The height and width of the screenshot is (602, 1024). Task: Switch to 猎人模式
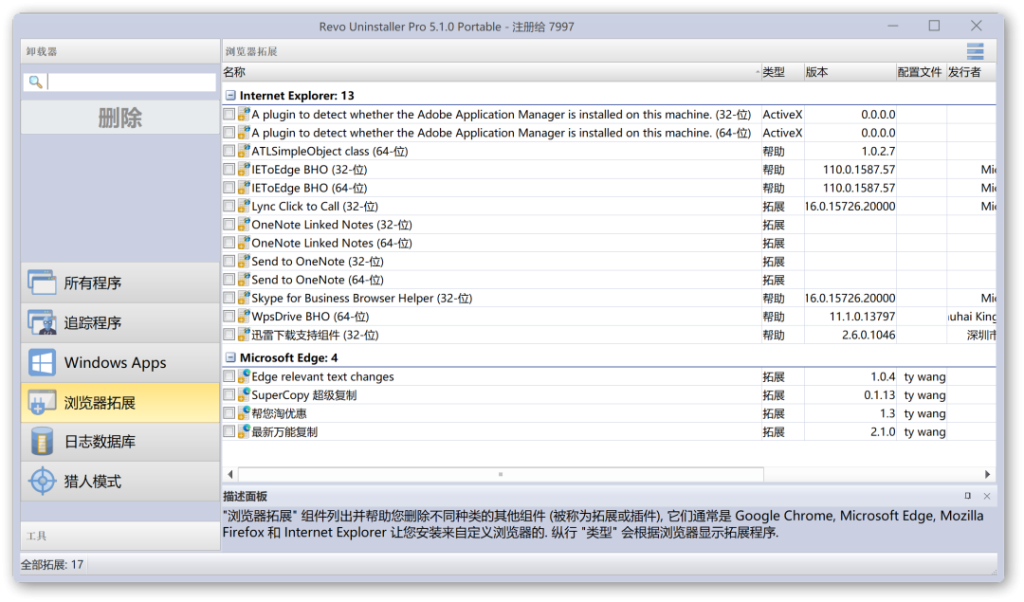tap(120, 481)
